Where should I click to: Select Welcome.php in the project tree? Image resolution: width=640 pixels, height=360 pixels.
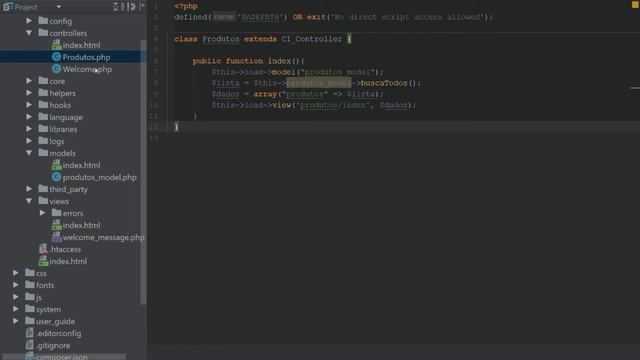click(x=87, y=69)
